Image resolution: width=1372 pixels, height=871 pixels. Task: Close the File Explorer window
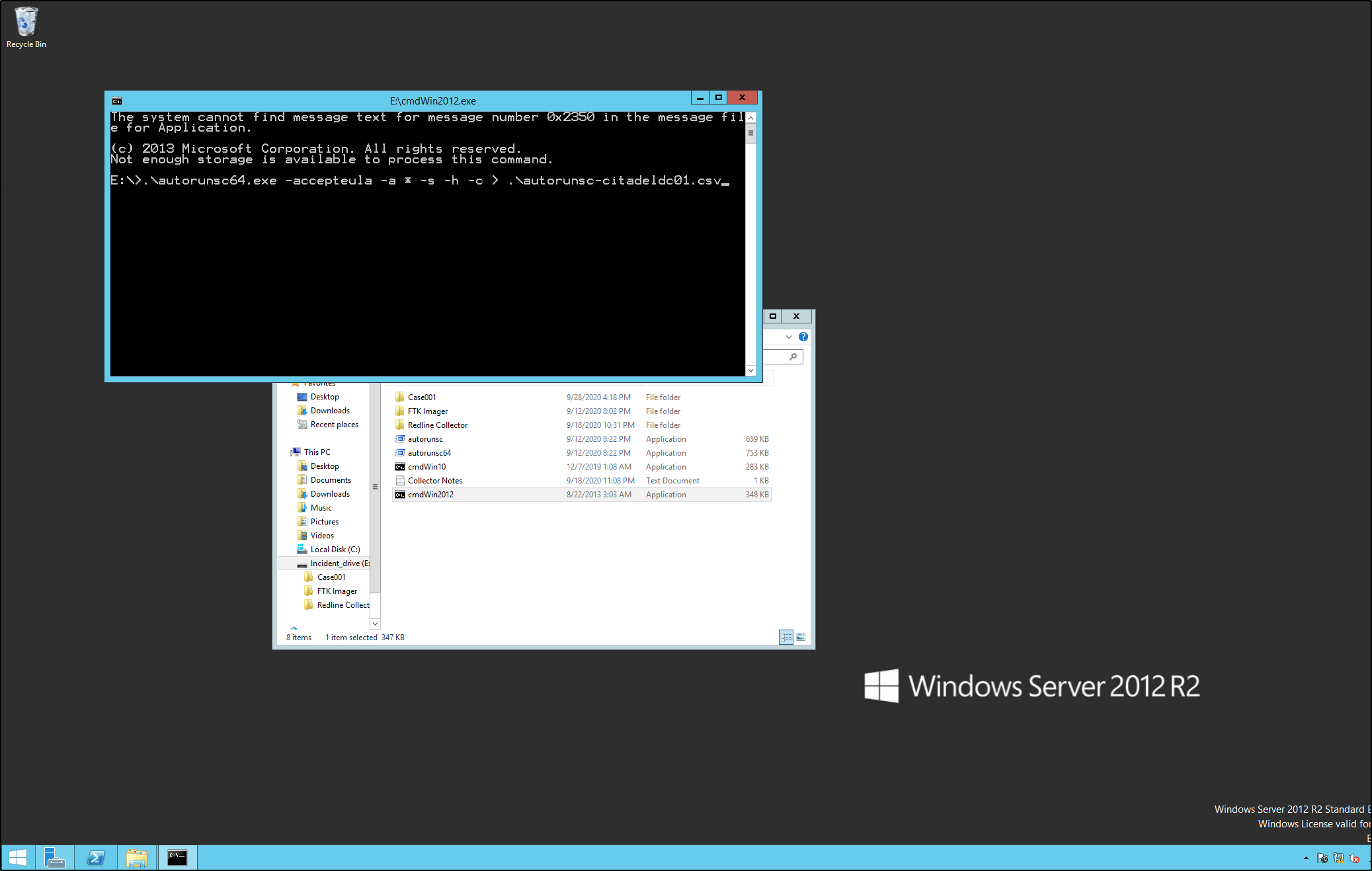click(x=797, y=316)
